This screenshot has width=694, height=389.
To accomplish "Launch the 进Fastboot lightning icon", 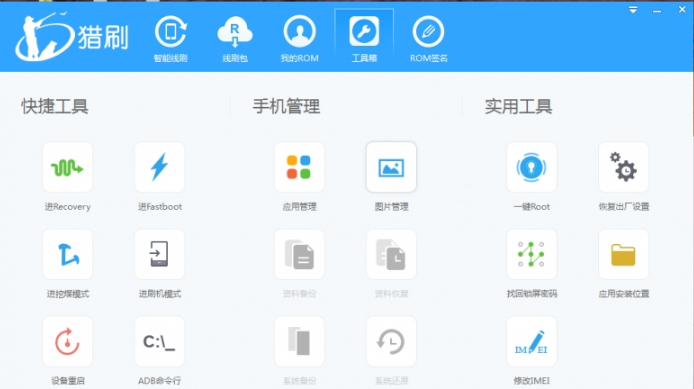I will pos(159,167).
